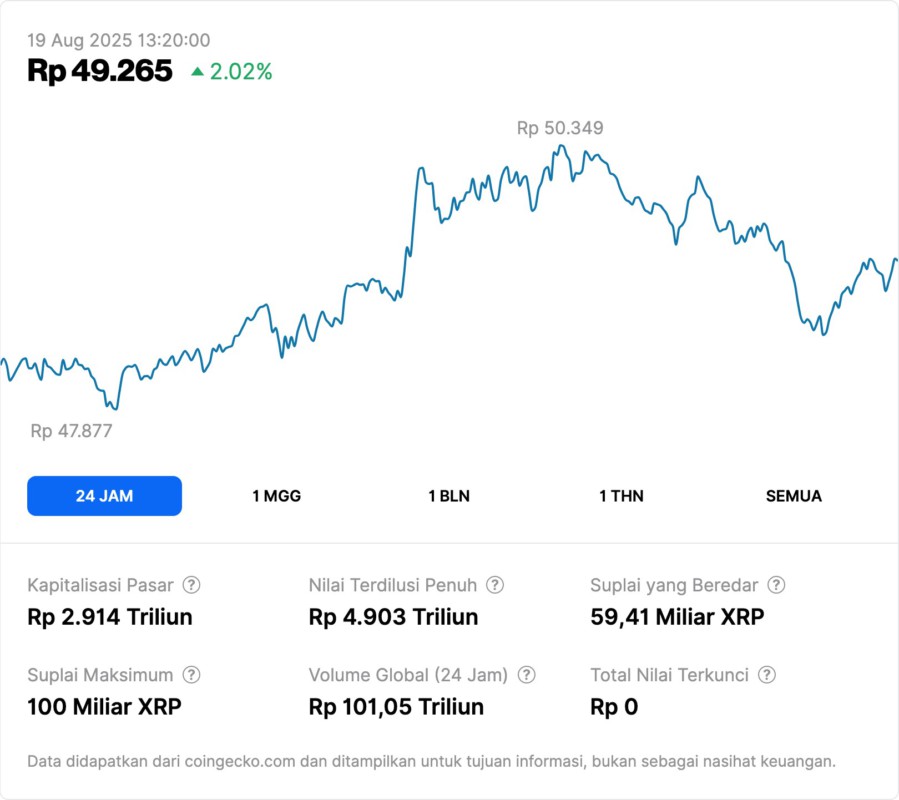Click the Rp 101,05 Triliun volume value
This screenshot has height=800, width=899.
(x=396, y=707)
